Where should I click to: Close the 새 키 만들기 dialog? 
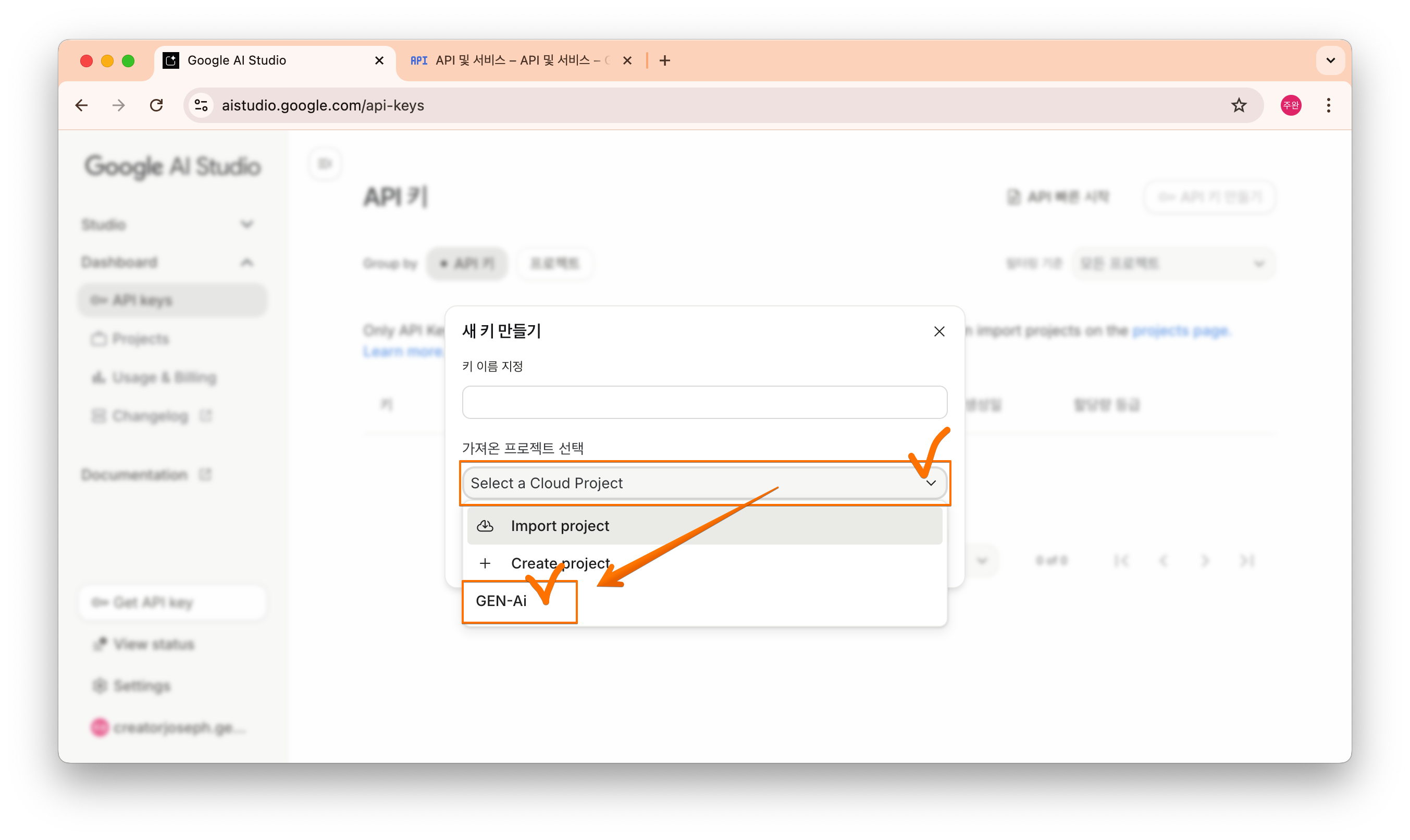click(x=938, y=332)
